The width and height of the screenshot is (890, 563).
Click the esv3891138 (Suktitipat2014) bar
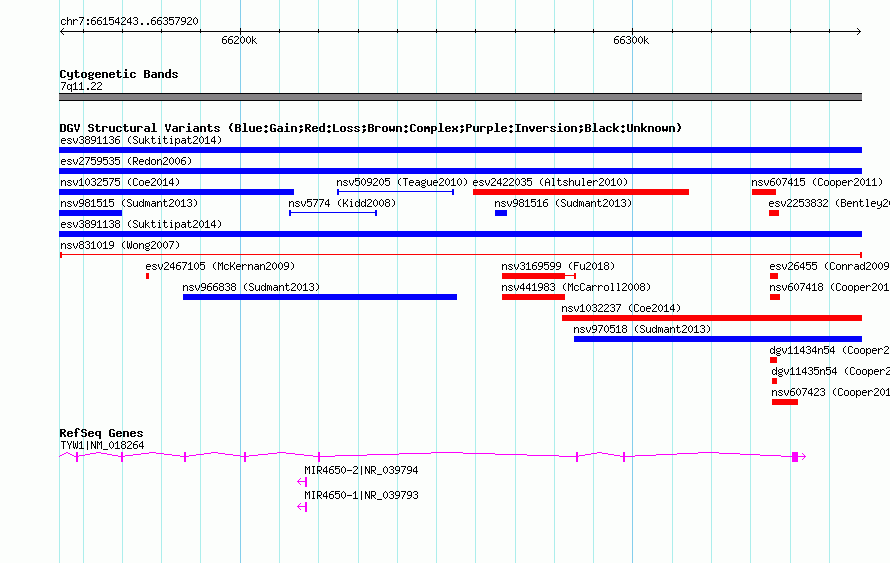pos(460,234)
